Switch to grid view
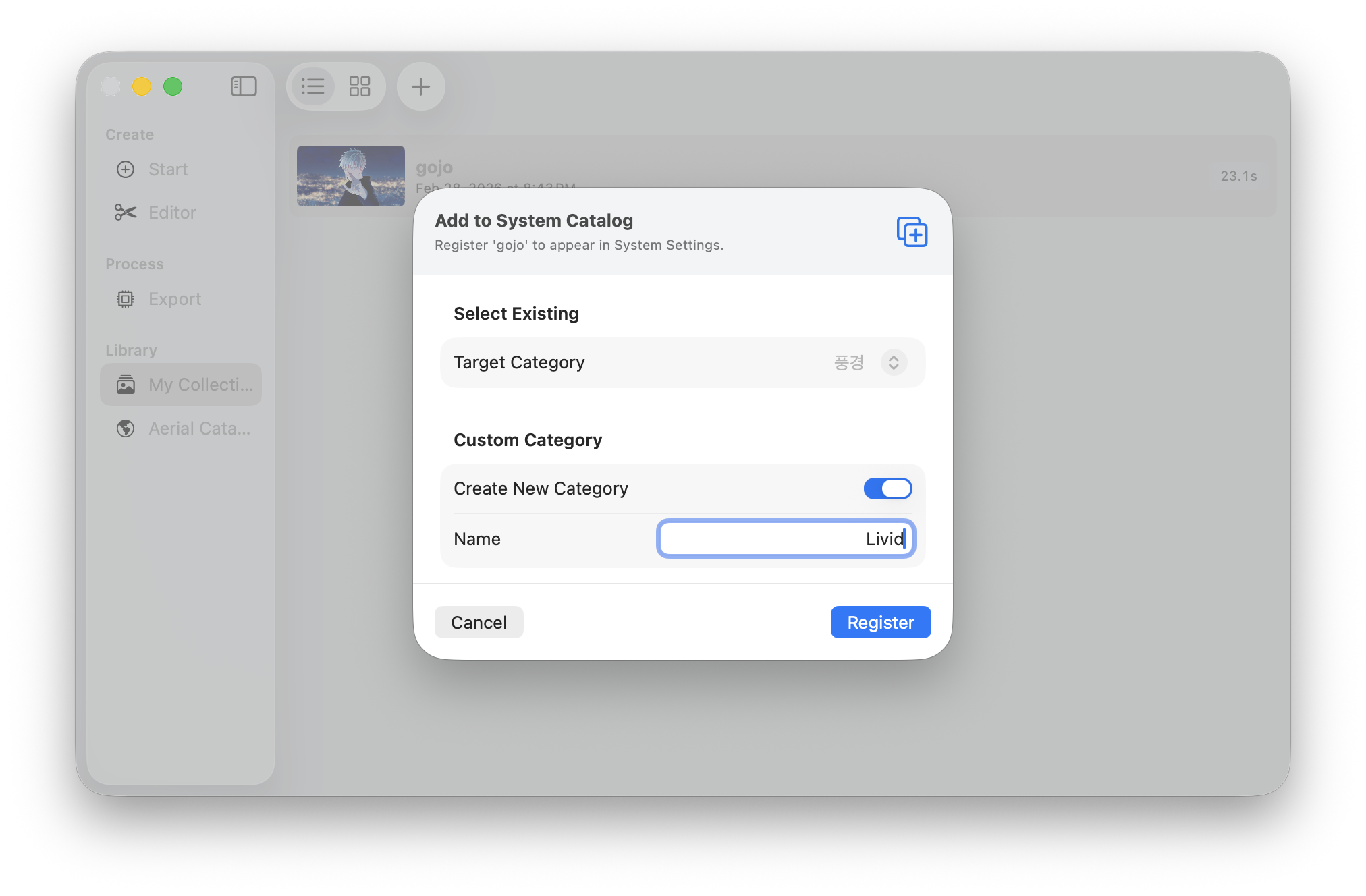1366x896 pixels. (360, 86)
